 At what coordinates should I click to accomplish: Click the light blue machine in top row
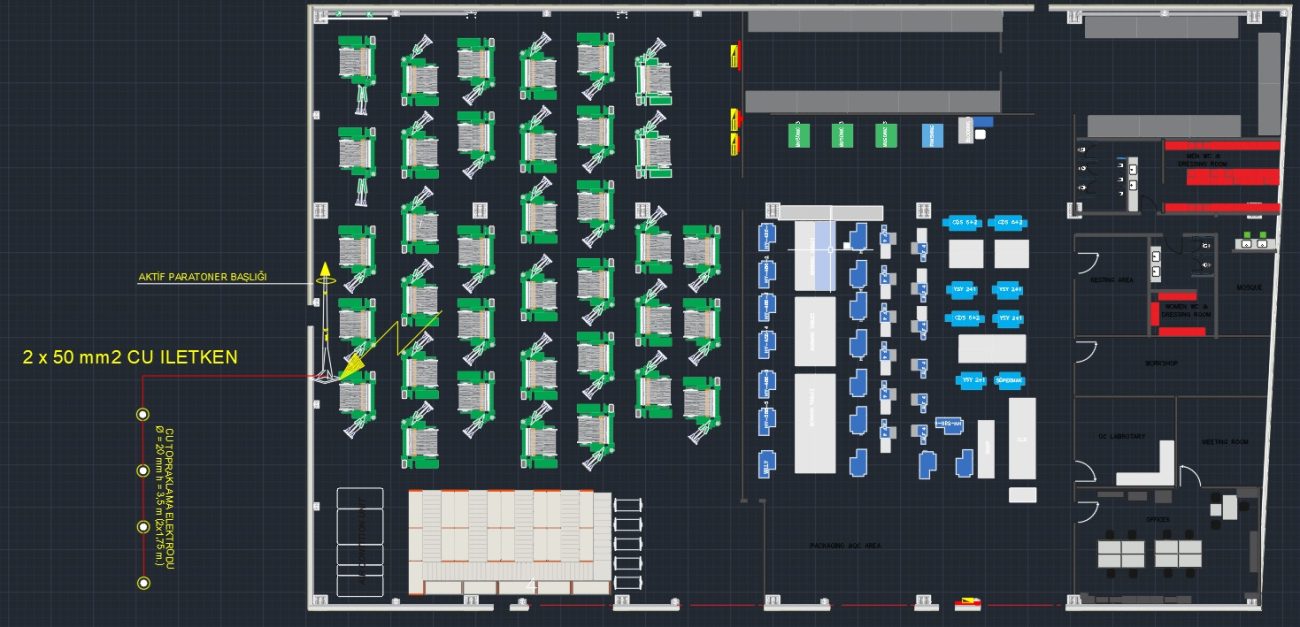(931, 134)
